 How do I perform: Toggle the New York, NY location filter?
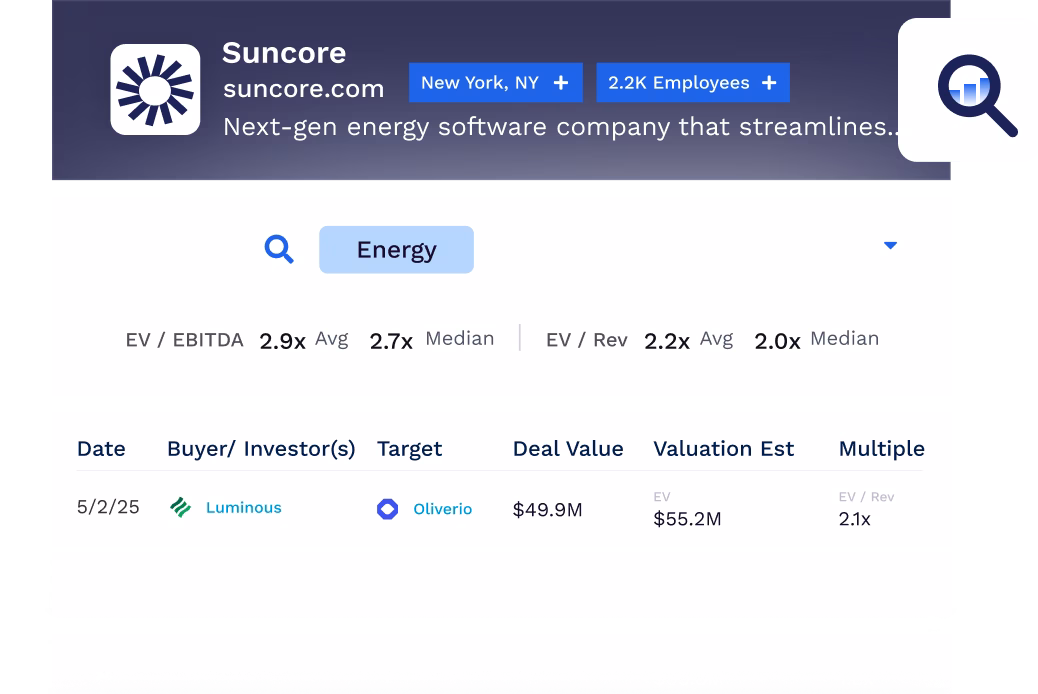click(x=495, y=82)
